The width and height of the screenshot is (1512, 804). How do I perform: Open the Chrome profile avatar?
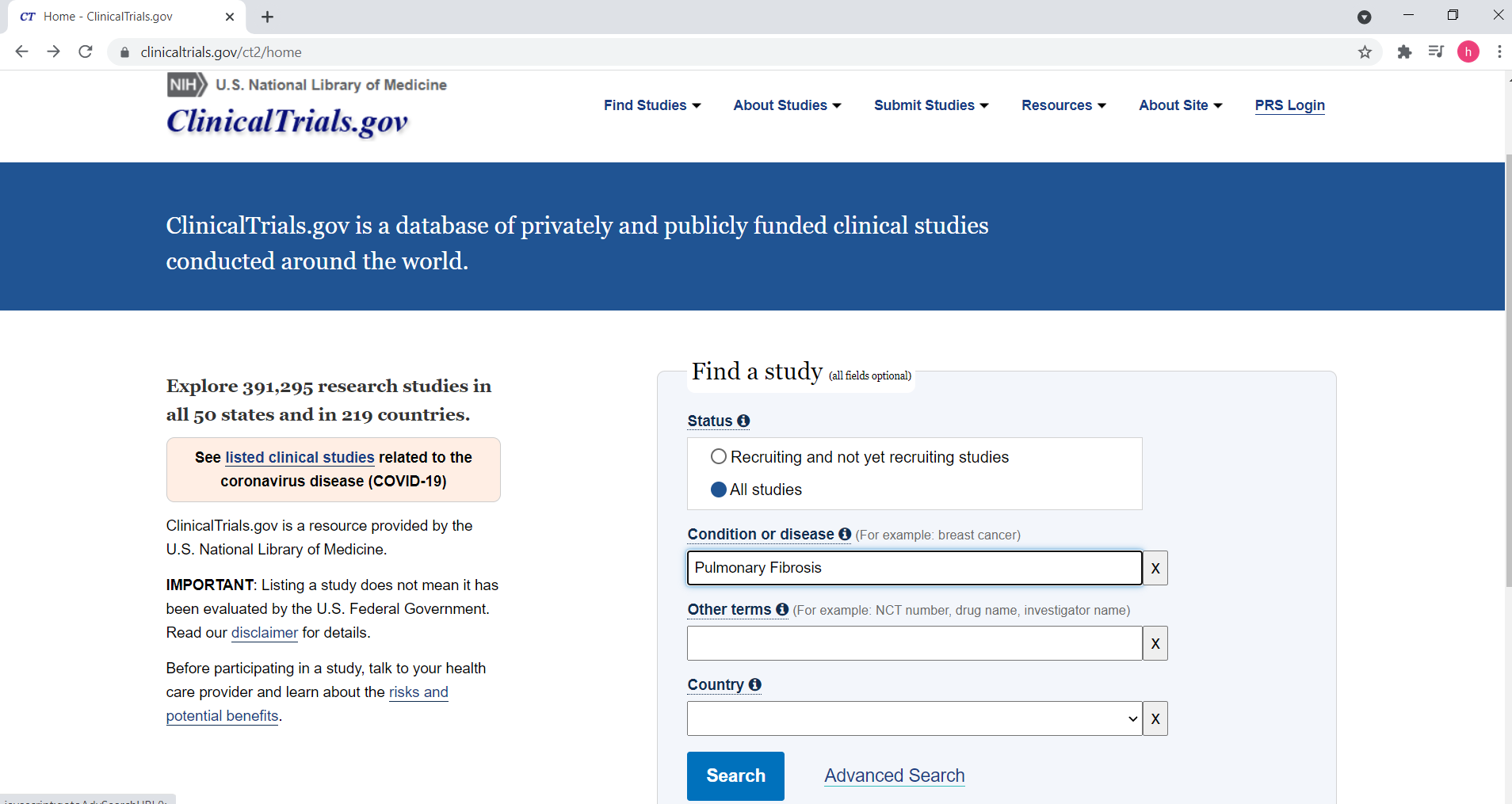pos(1468,52)
